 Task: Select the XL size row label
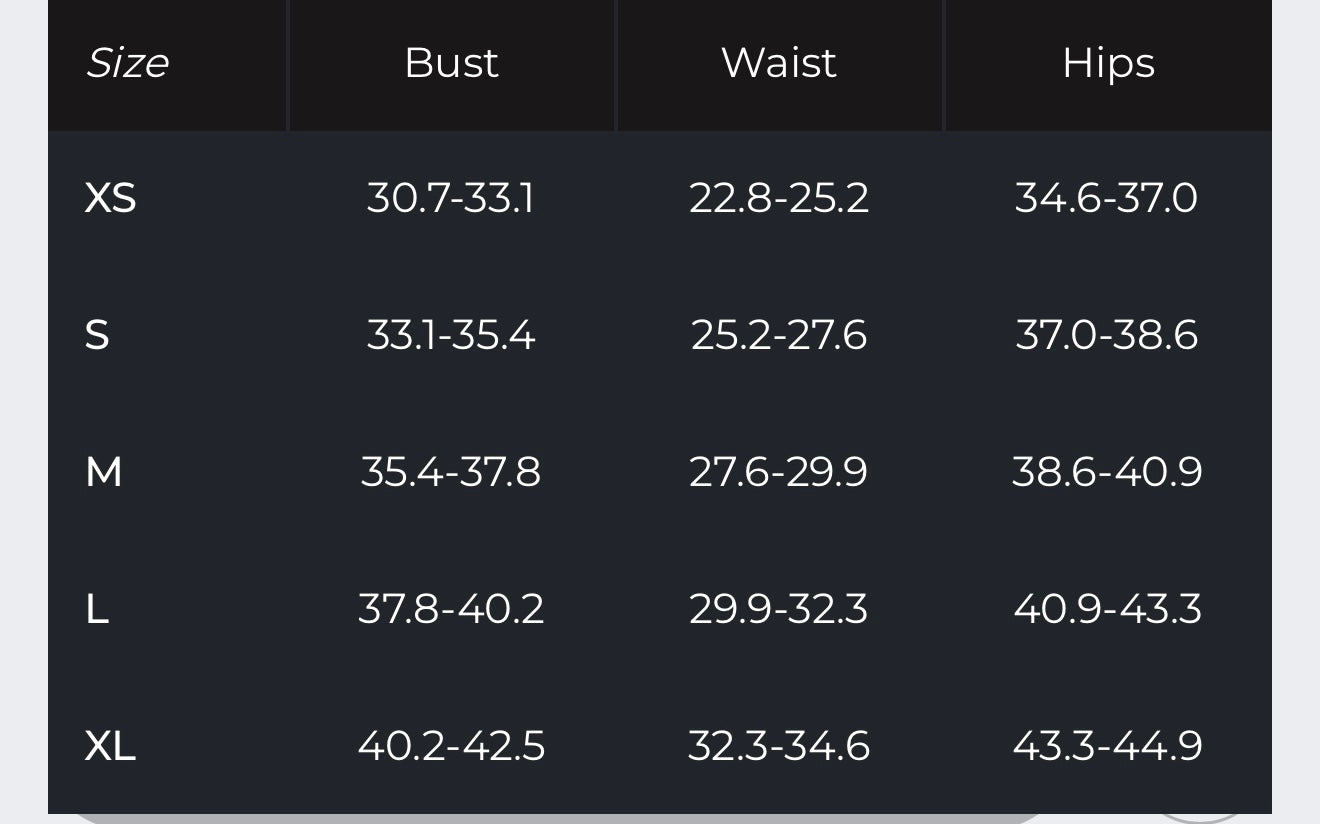click(110, 746)
